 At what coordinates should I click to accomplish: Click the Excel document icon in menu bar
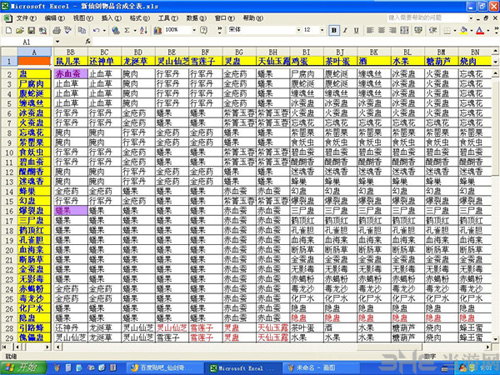[8, 18]
